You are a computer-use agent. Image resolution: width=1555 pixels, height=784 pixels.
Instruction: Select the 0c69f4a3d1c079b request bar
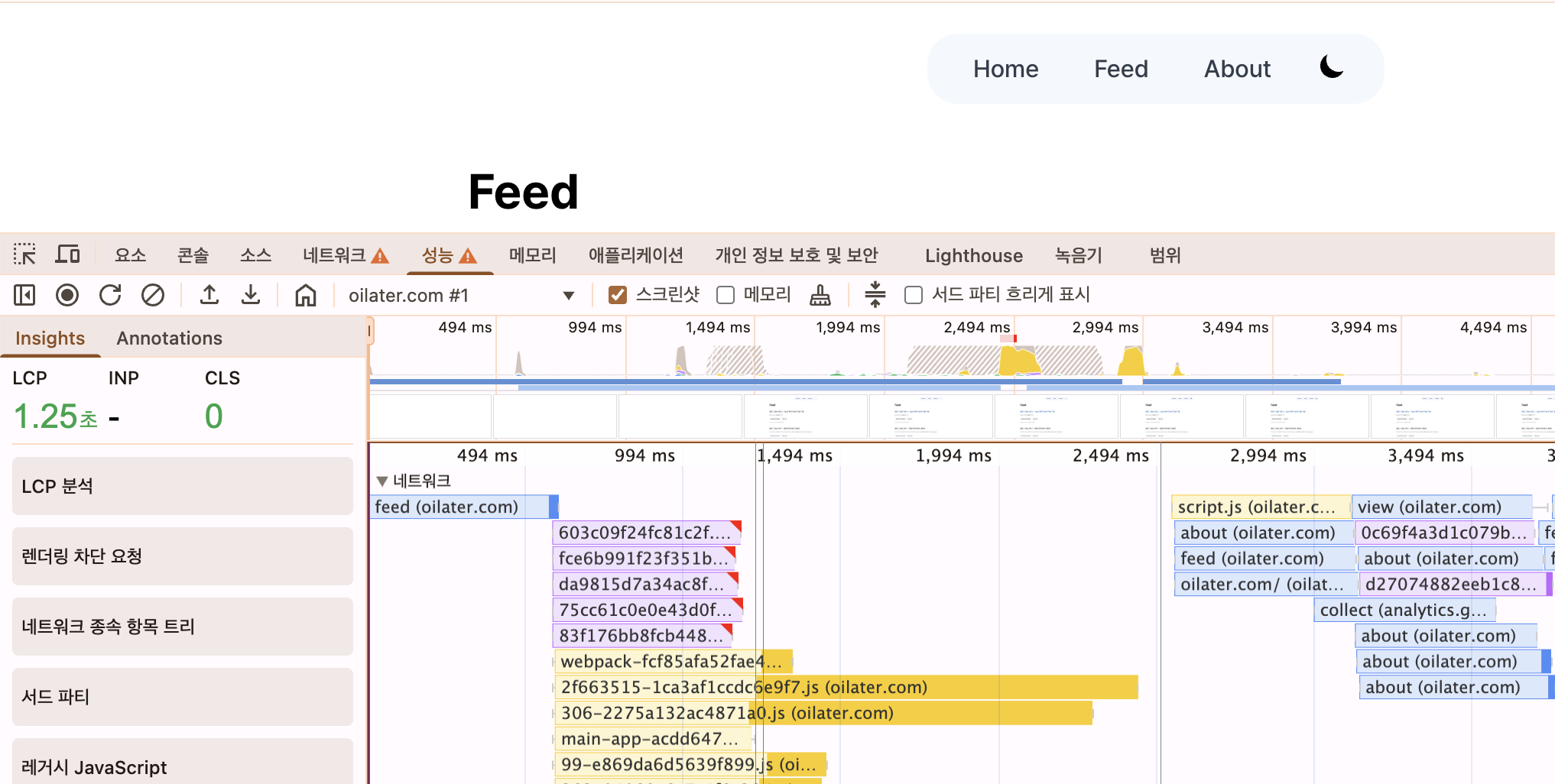tap(1445, 533)
